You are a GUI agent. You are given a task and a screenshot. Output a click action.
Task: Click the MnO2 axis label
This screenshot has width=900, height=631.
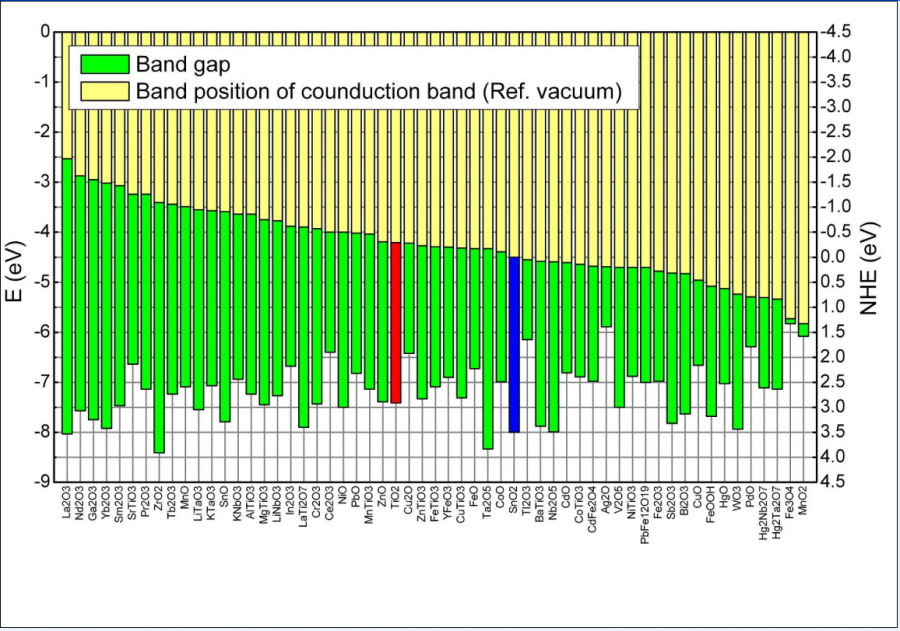[805, 500]
